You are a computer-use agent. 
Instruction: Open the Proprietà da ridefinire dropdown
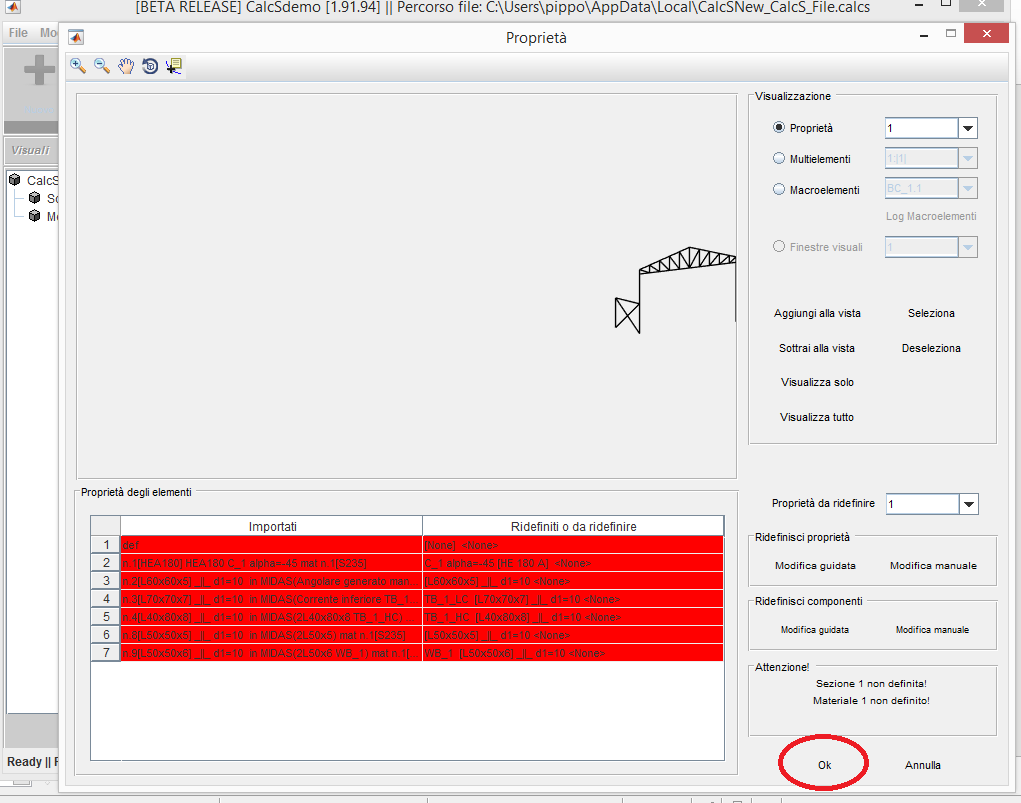(968, 504)
